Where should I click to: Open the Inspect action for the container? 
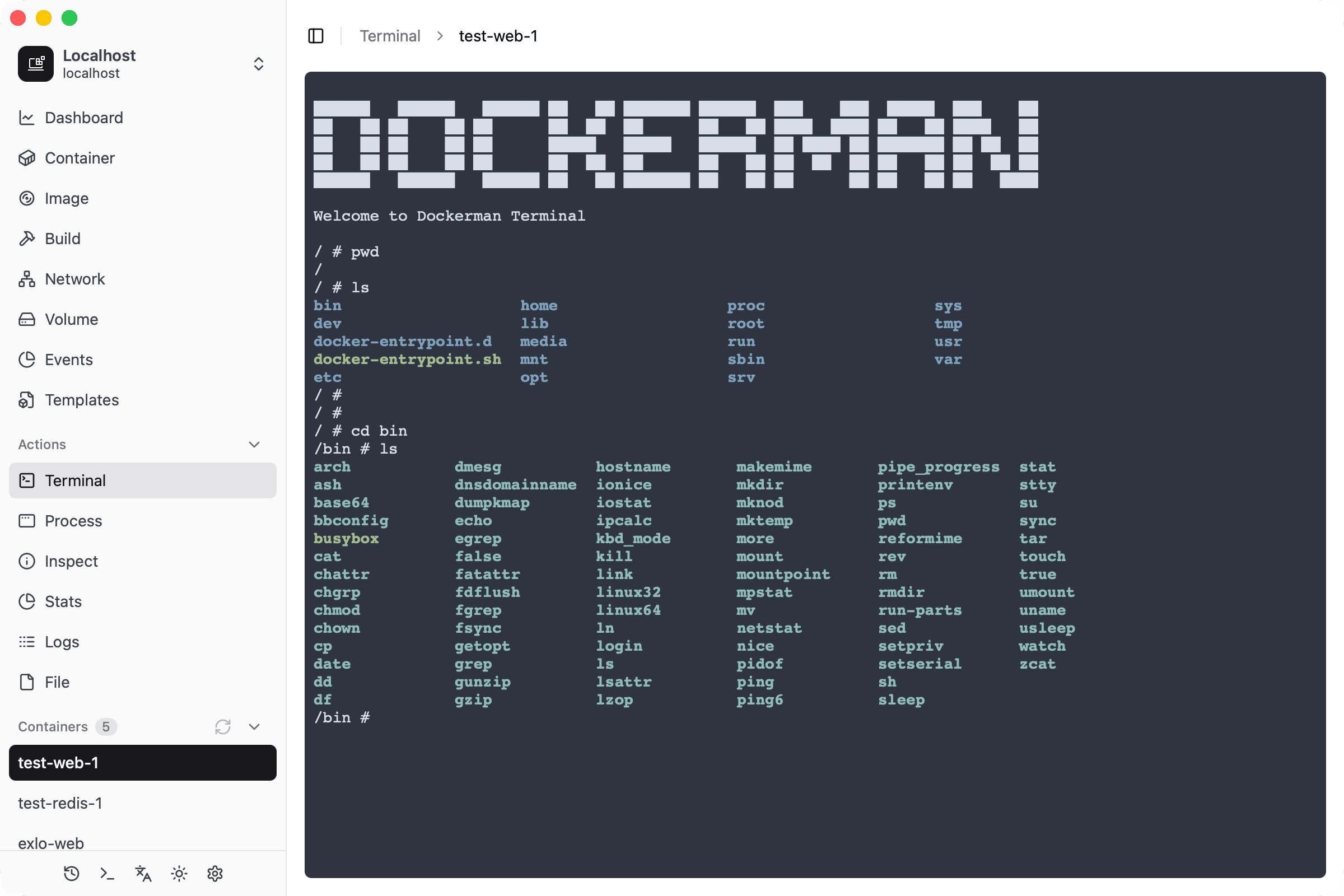[72, 561]
